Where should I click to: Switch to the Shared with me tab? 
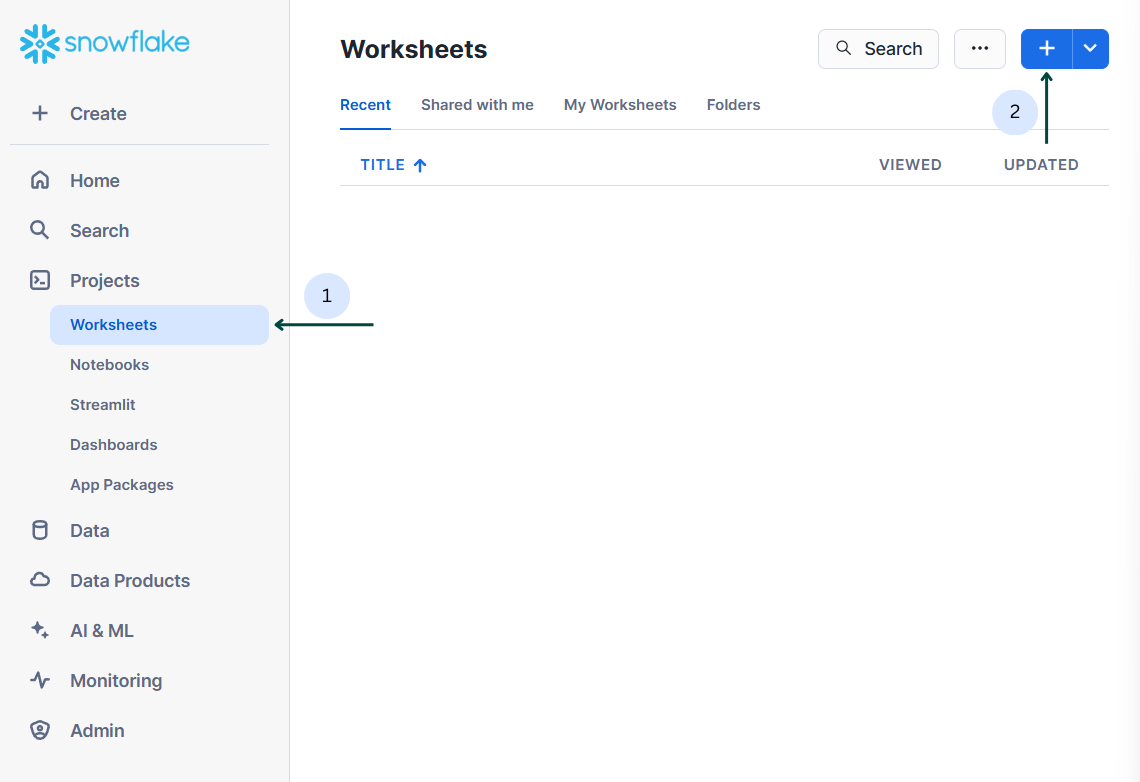477,105
